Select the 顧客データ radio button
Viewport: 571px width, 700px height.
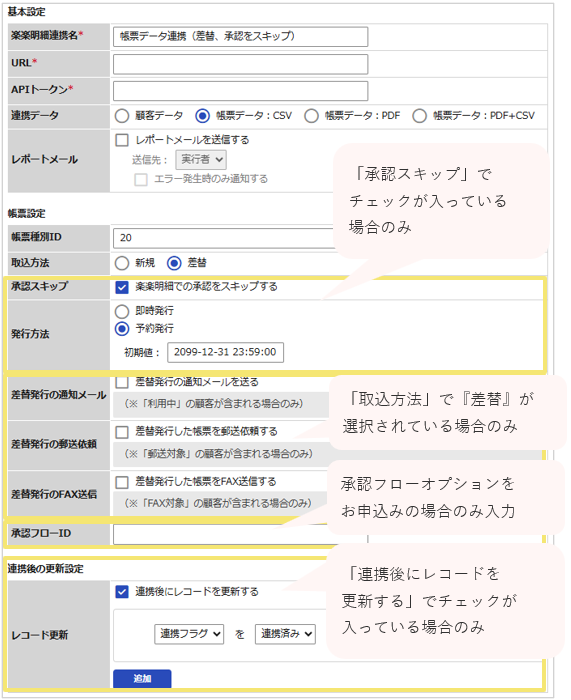coord(122,116)
